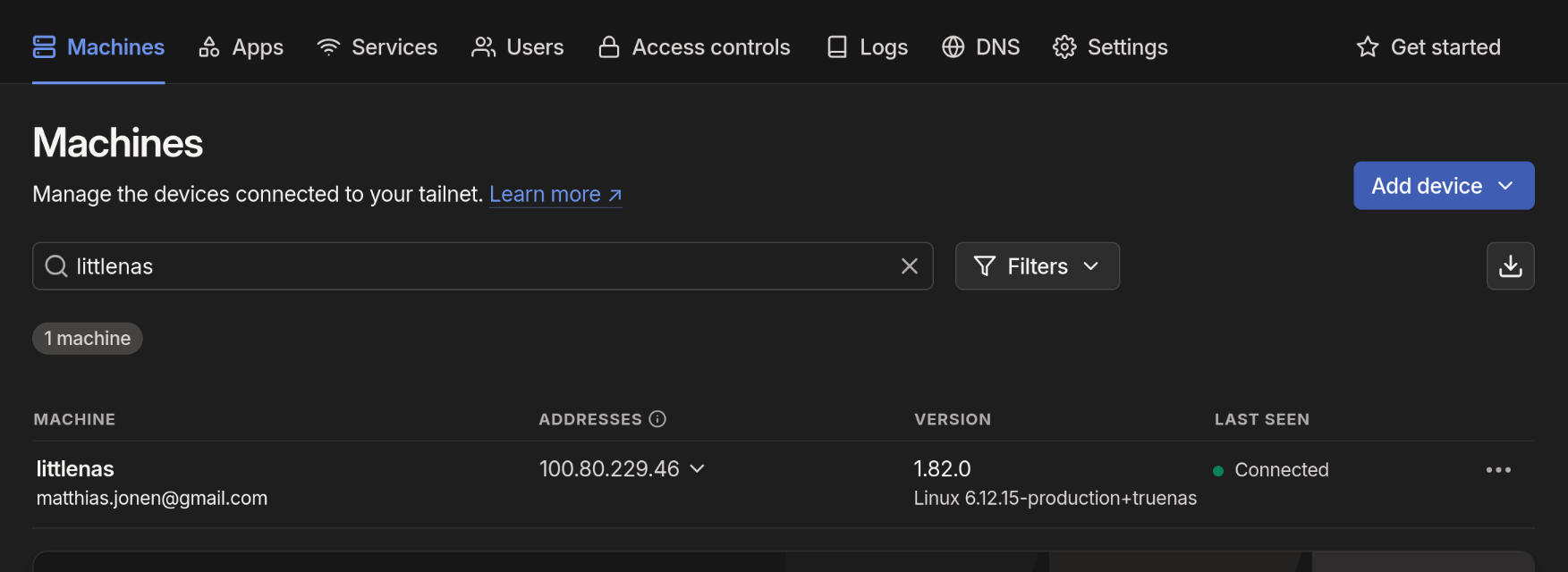Viewport: 1568px width, 572px height.
Task: Click the search magnifier icon
Action: pos(56,266)
